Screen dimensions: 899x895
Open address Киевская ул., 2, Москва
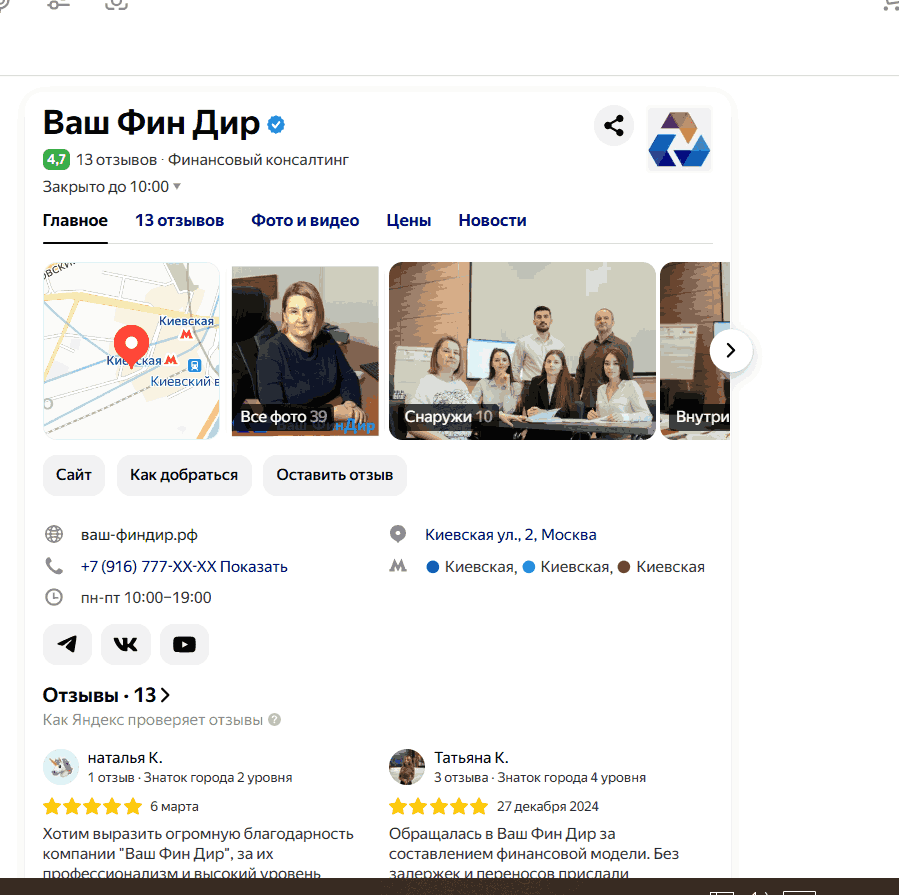coord(511,535)
